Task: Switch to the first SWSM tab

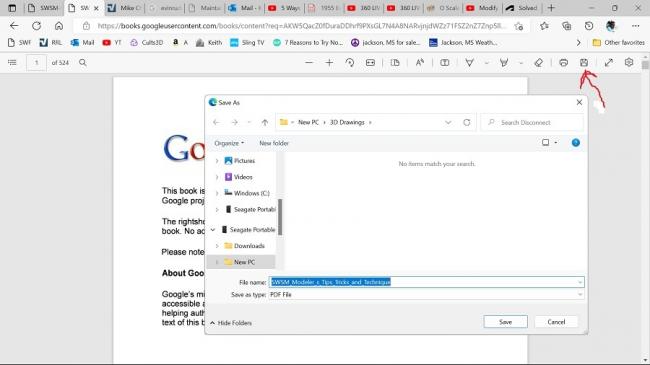Action: click(44, 8)
